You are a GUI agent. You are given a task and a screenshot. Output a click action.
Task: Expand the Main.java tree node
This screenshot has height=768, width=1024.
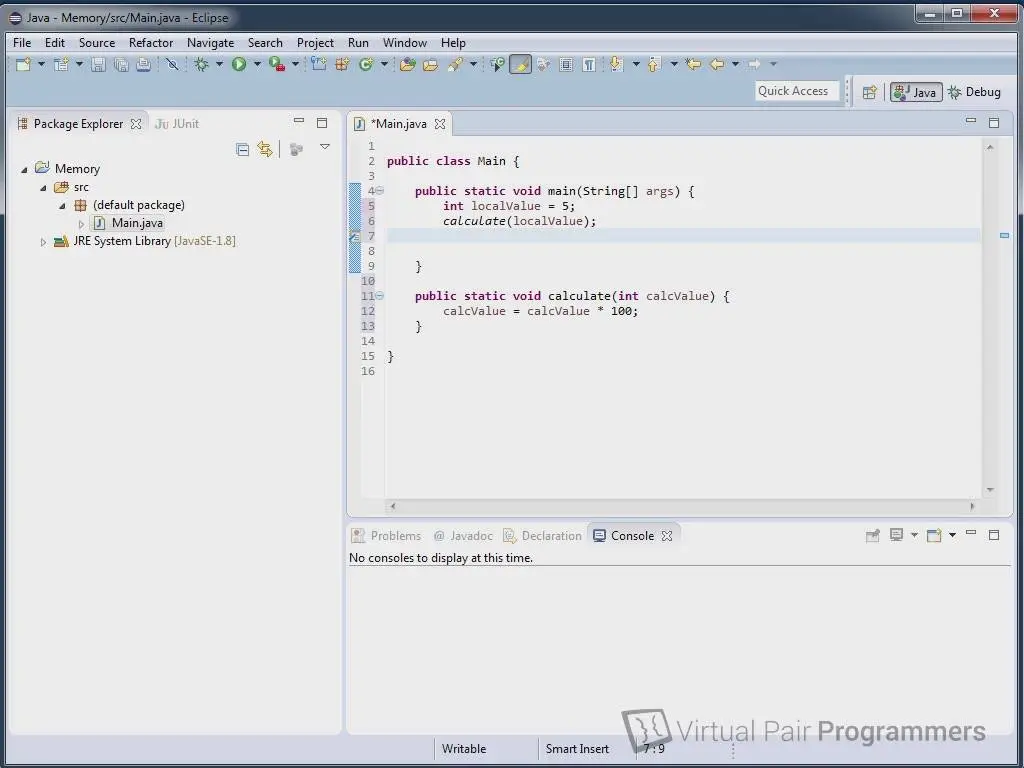pos(81,224)
